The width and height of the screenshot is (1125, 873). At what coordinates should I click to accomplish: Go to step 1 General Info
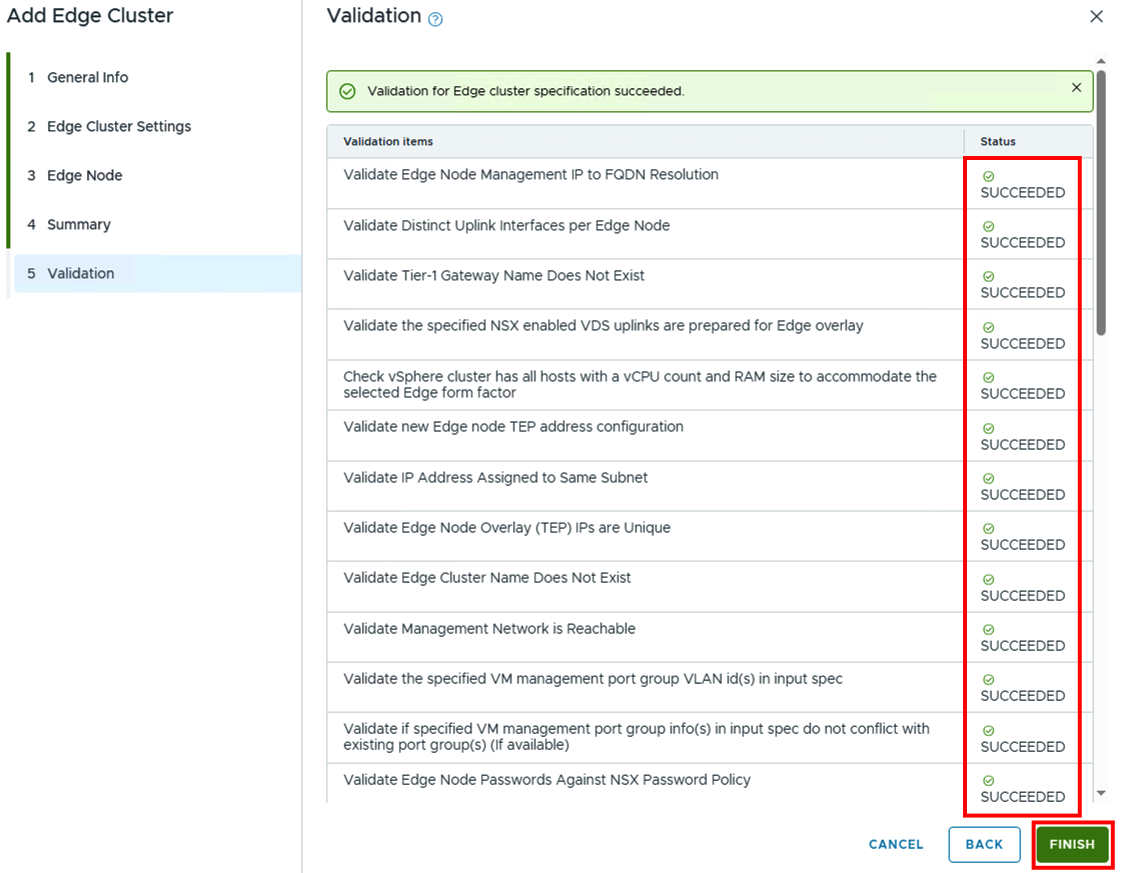click(x=87, y=77)
